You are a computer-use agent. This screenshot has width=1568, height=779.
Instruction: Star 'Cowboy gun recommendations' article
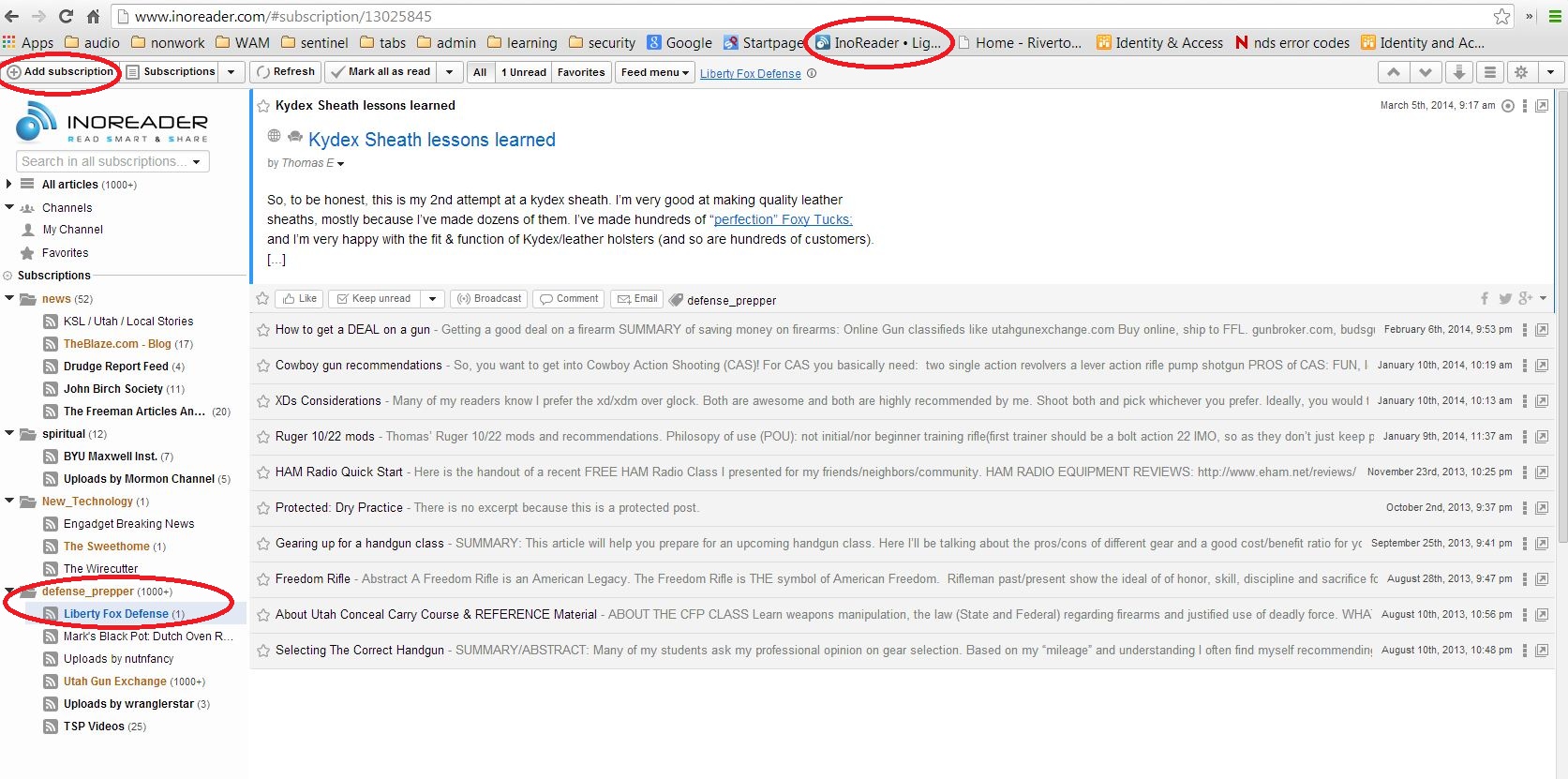pos(263,366)
